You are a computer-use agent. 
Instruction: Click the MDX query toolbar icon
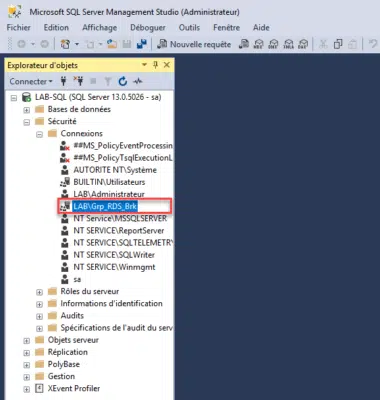coord(259,44)
